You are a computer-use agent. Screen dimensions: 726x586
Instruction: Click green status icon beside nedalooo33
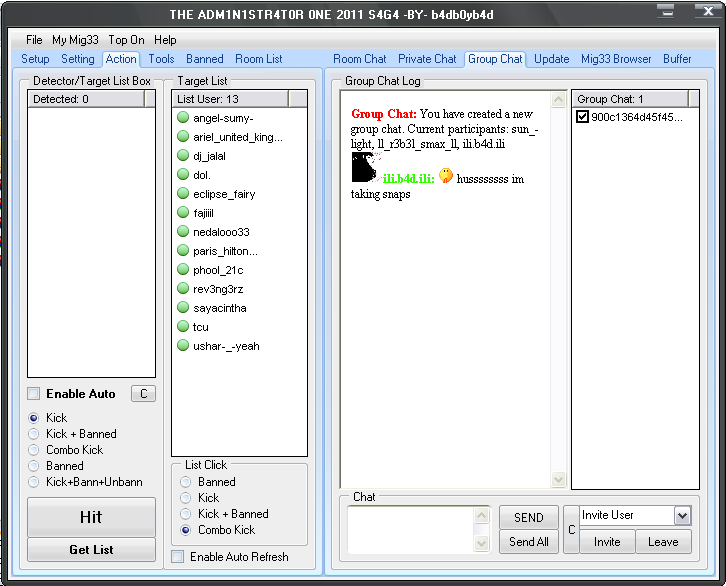(x=183, y=231)
